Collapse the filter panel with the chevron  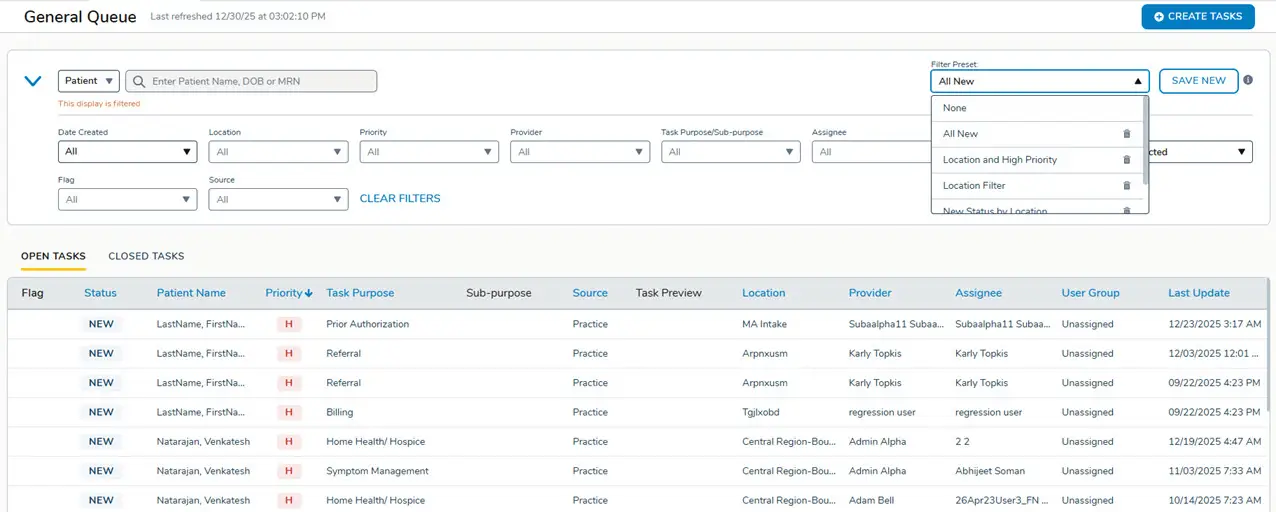pyautogui.click(x=33, y=81)
